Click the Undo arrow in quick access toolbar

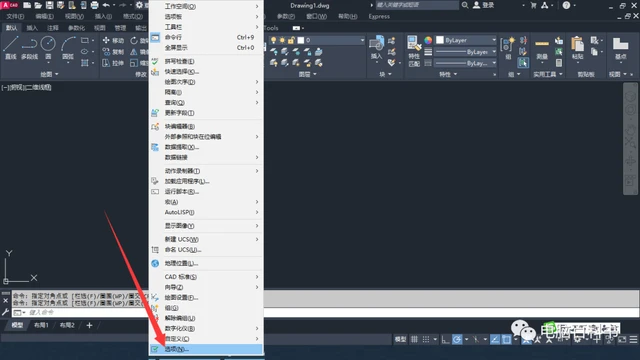(x=106, y=5)
